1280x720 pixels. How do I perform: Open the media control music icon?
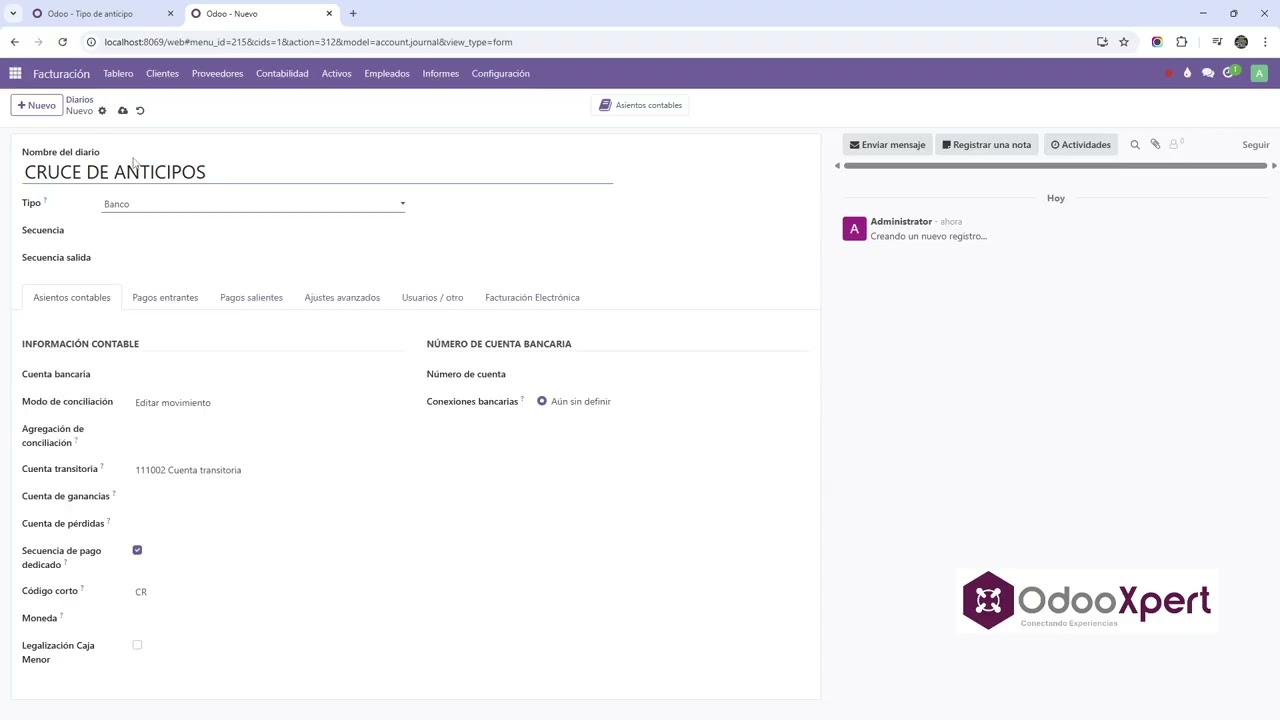1217,42
